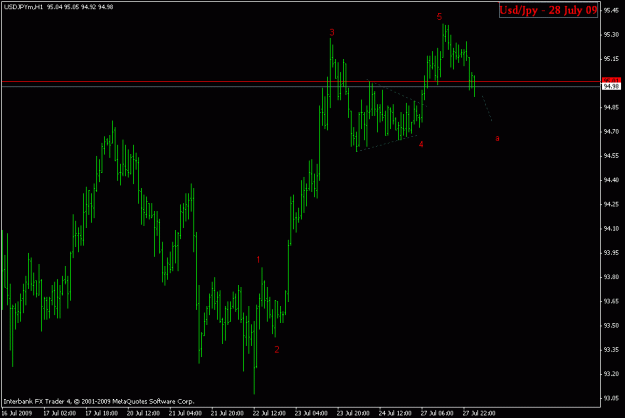
Task: Click the 94.85 price axis label
Action: coord(611,107)
